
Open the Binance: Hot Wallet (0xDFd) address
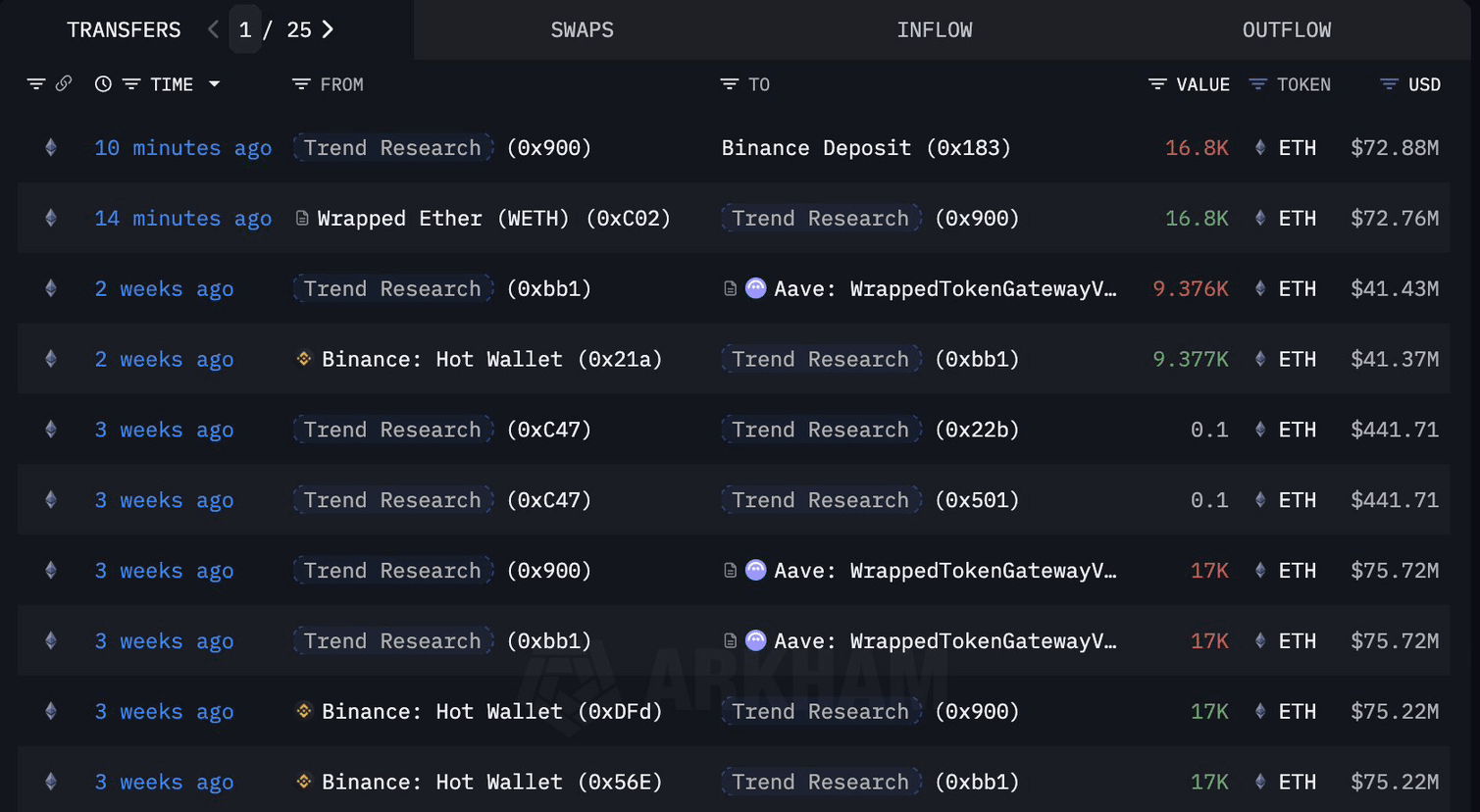[492, 712]
